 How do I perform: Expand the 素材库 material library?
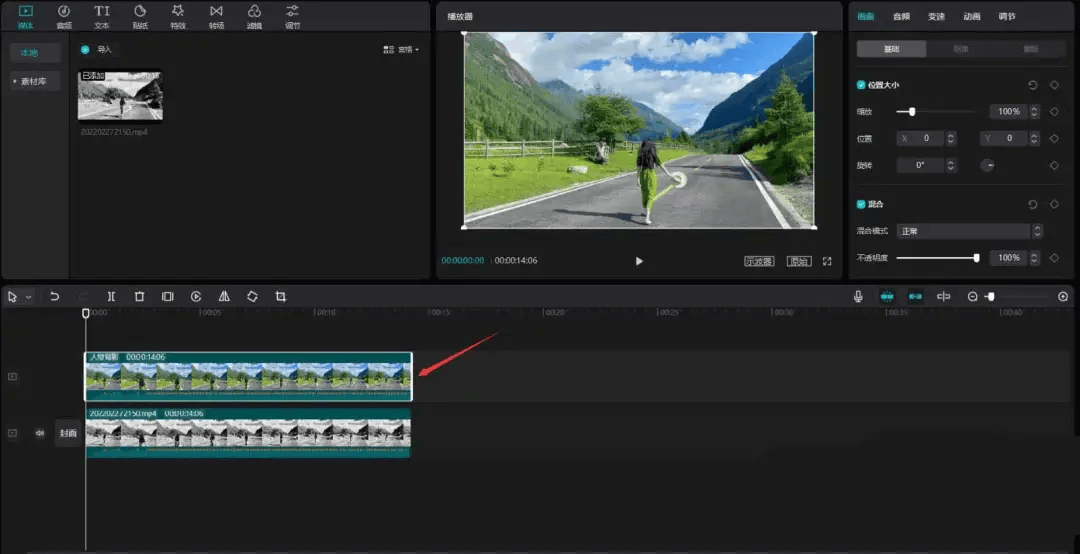(x=35, y=81)
